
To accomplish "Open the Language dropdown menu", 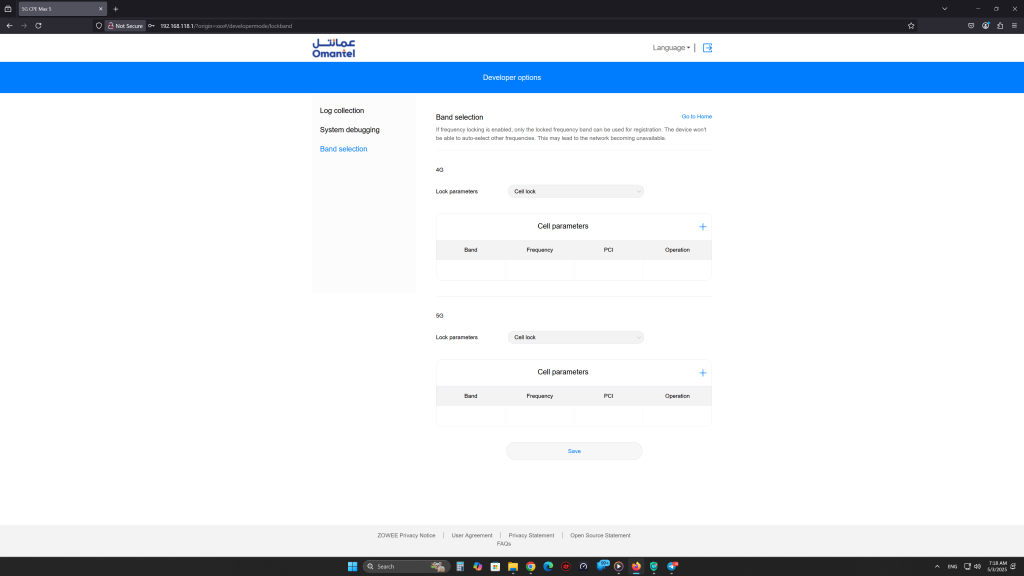I will 670,47.
